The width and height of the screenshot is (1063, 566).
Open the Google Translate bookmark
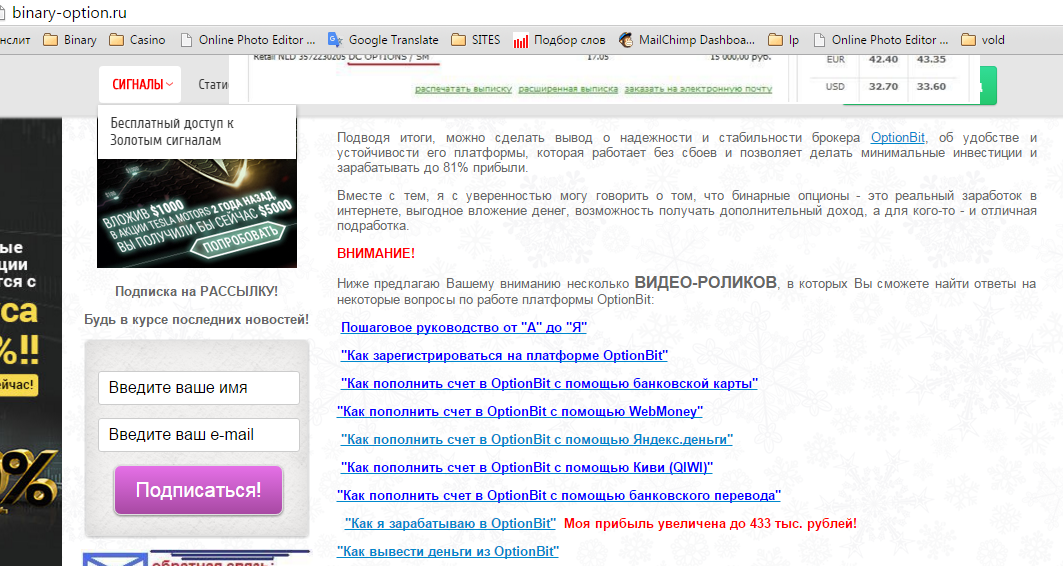pyautogui.click(x=383, y=40)
